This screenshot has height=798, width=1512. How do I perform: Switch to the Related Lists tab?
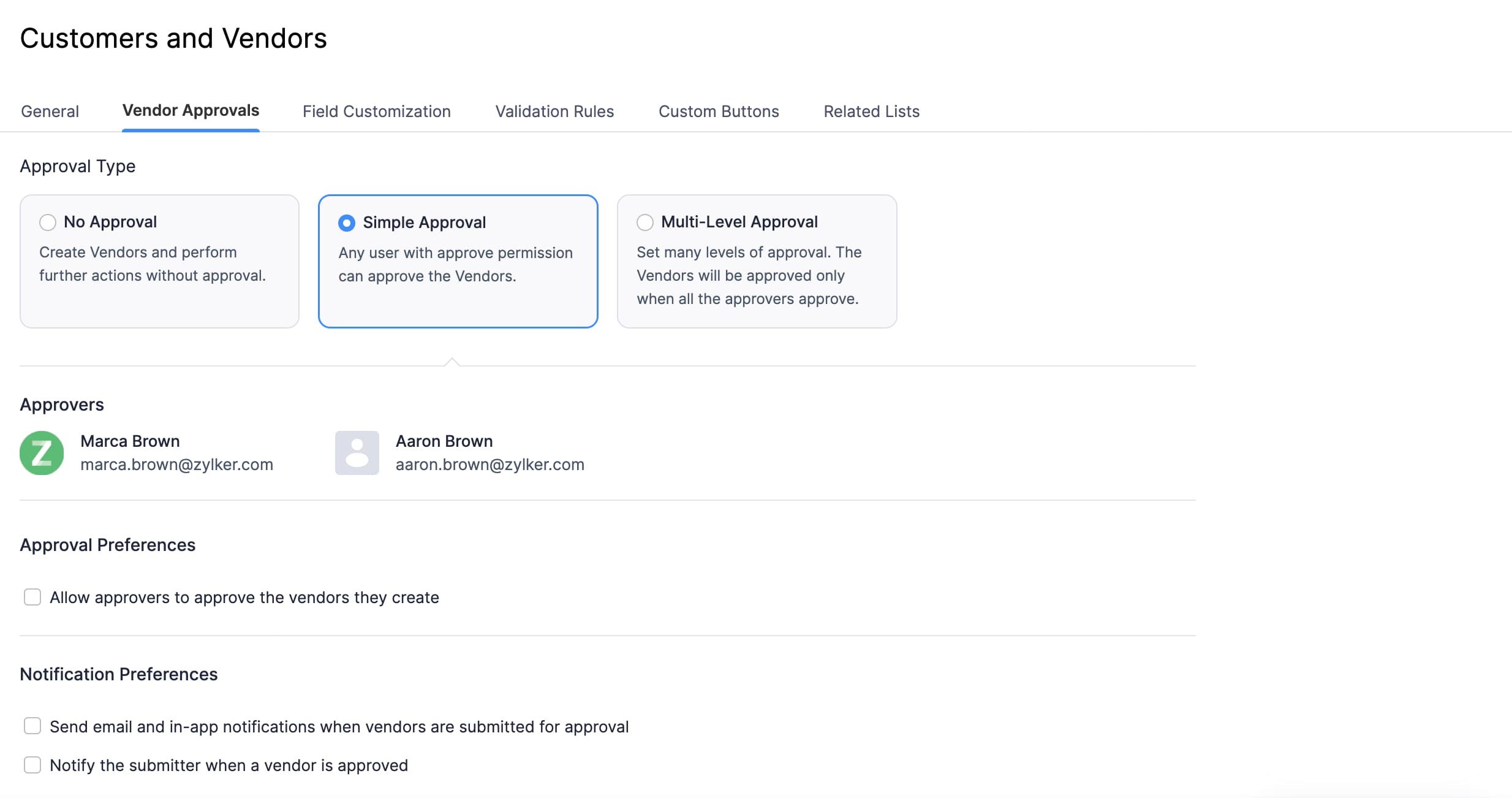(871, 111)
